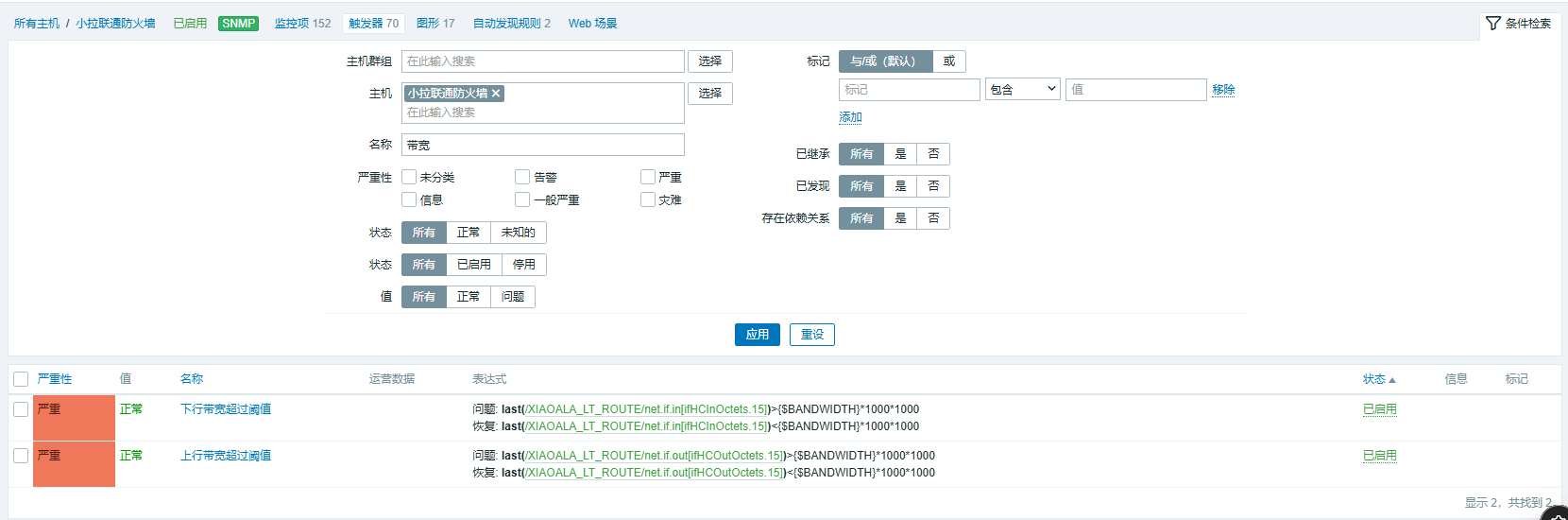Click the 标记 tag name field

[x=910, y=90]
